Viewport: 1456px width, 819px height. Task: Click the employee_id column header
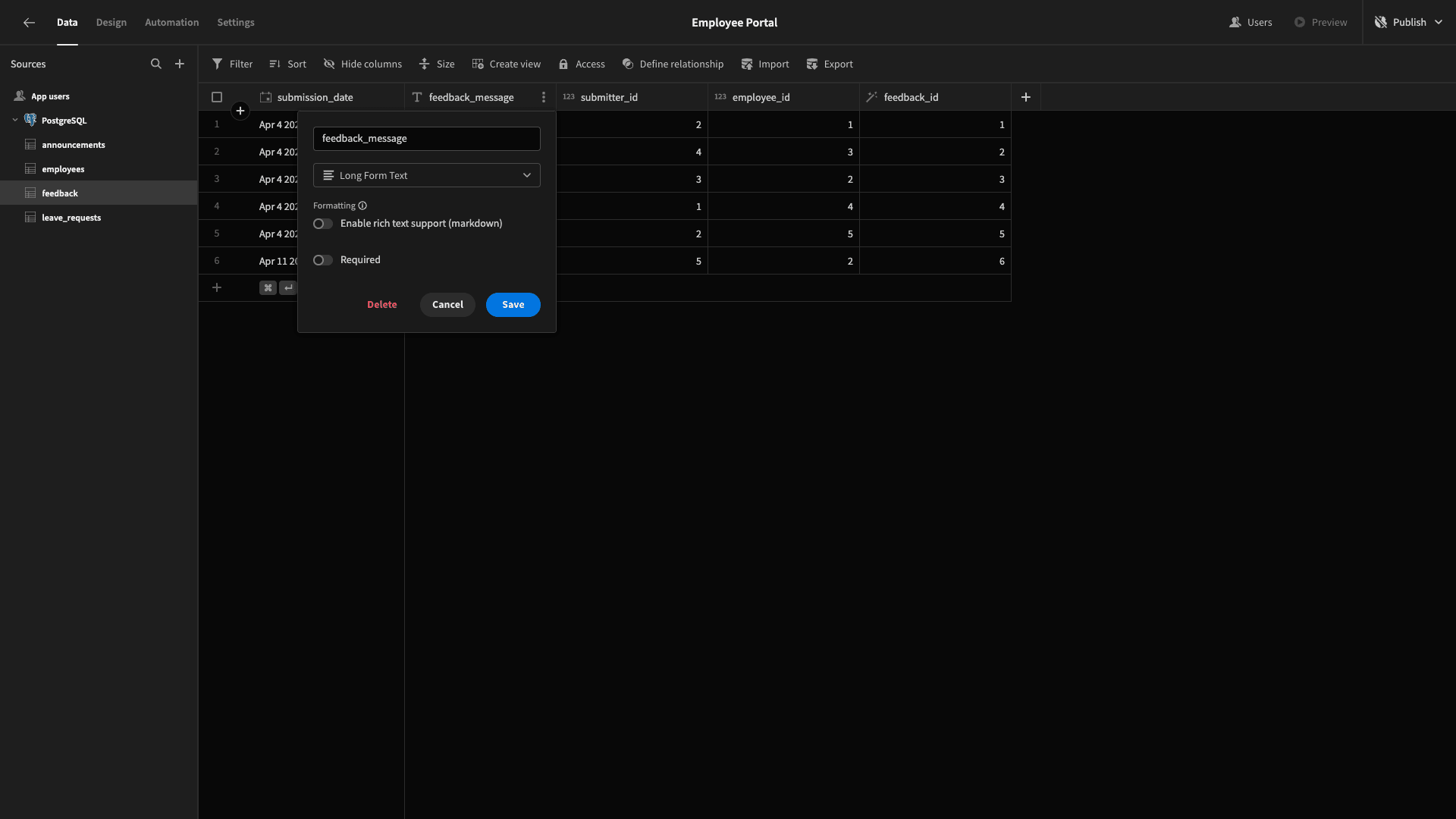[783, 97]
